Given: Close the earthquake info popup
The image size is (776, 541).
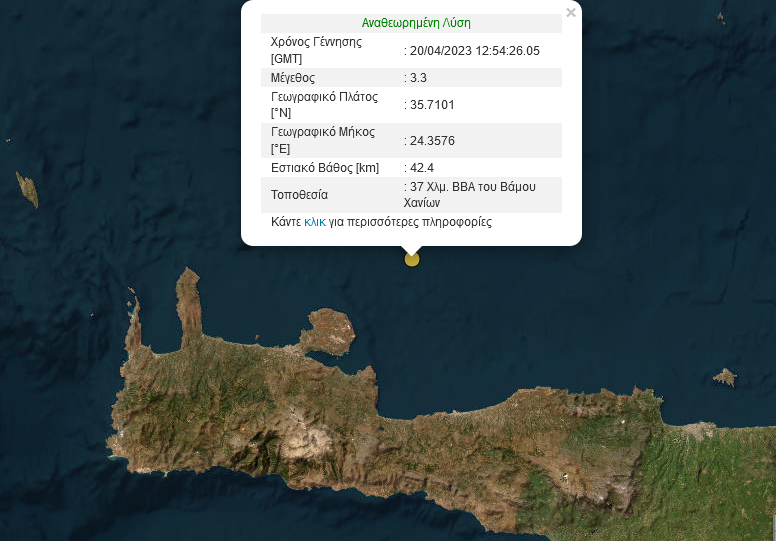Looking at the screenshot, I should (x=571, y=13).
